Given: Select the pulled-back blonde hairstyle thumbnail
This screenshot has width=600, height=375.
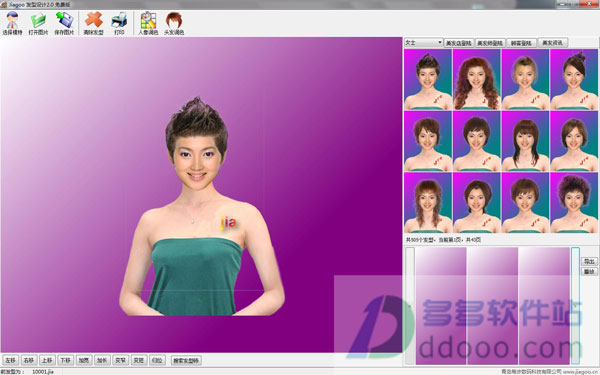Looking at the screenshot, I should (x=525, y=80).
